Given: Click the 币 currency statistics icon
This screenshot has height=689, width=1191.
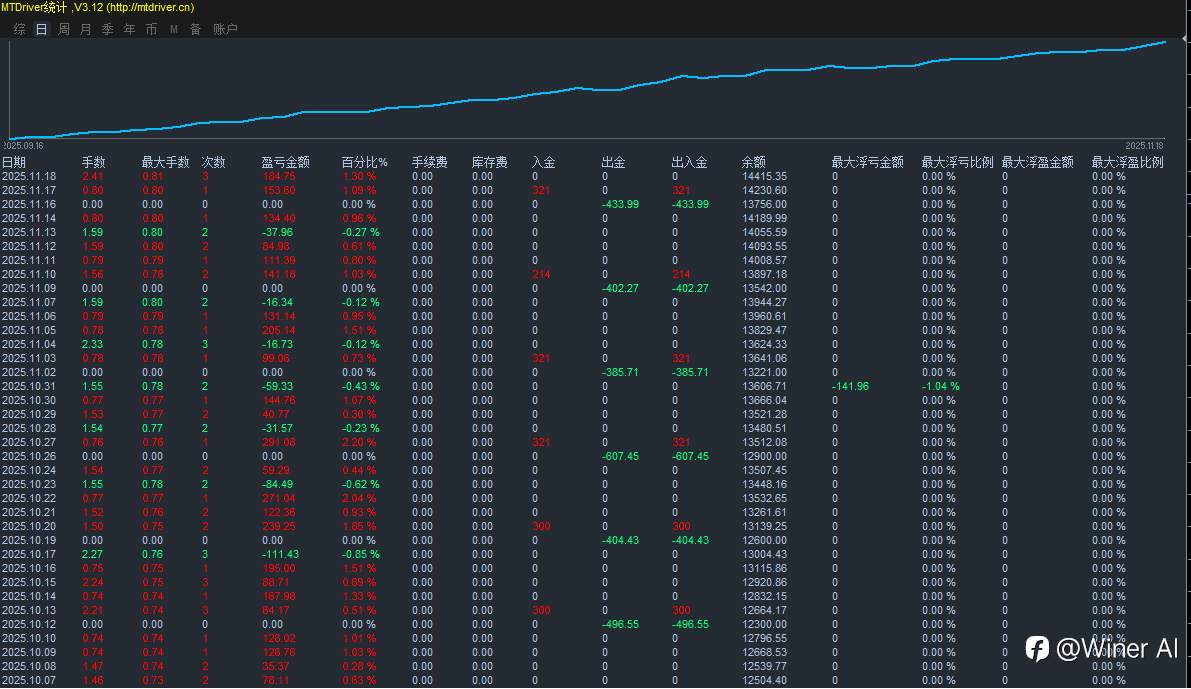Looking at the screenshot, I should [151, 29].
